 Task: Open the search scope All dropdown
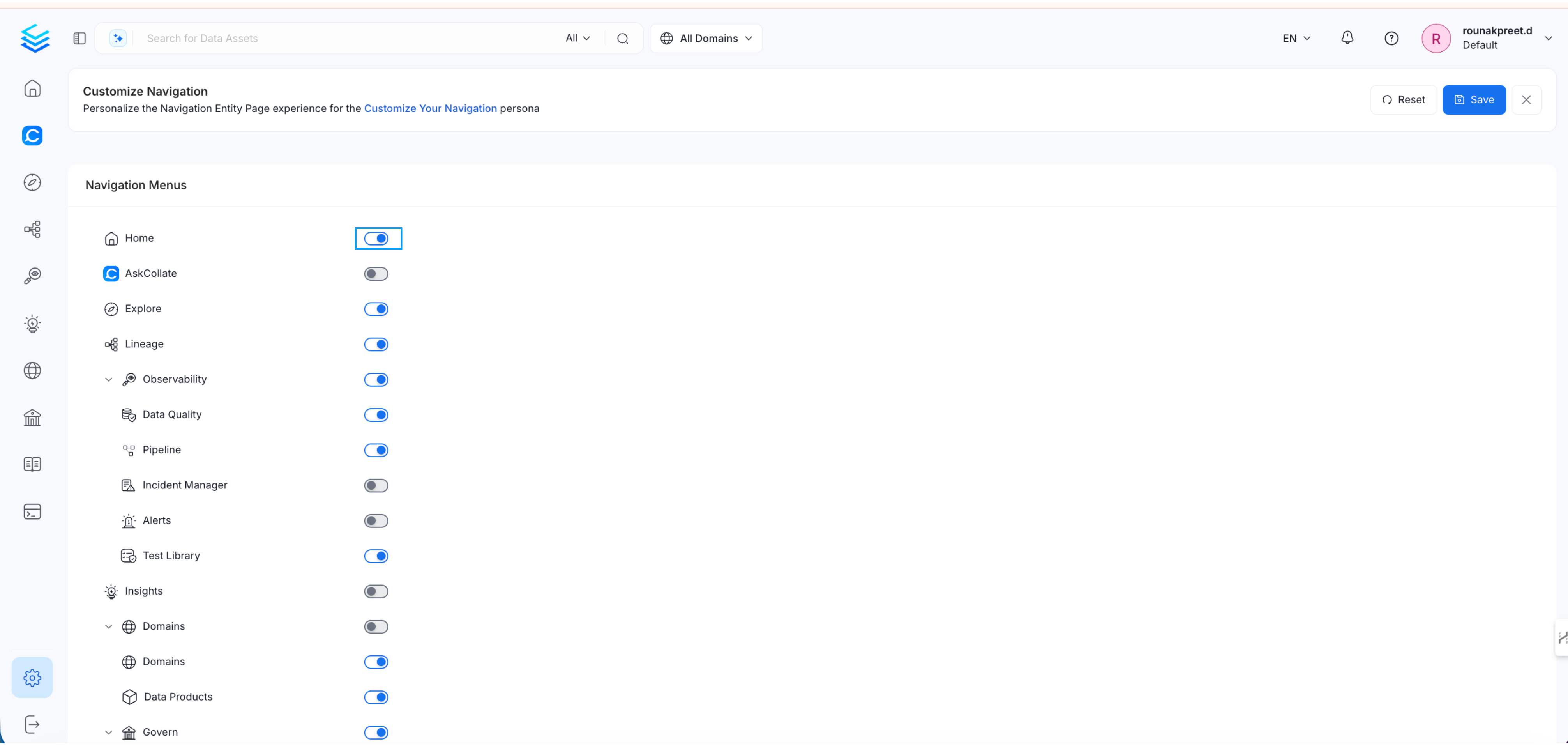[x=577, y=38]
